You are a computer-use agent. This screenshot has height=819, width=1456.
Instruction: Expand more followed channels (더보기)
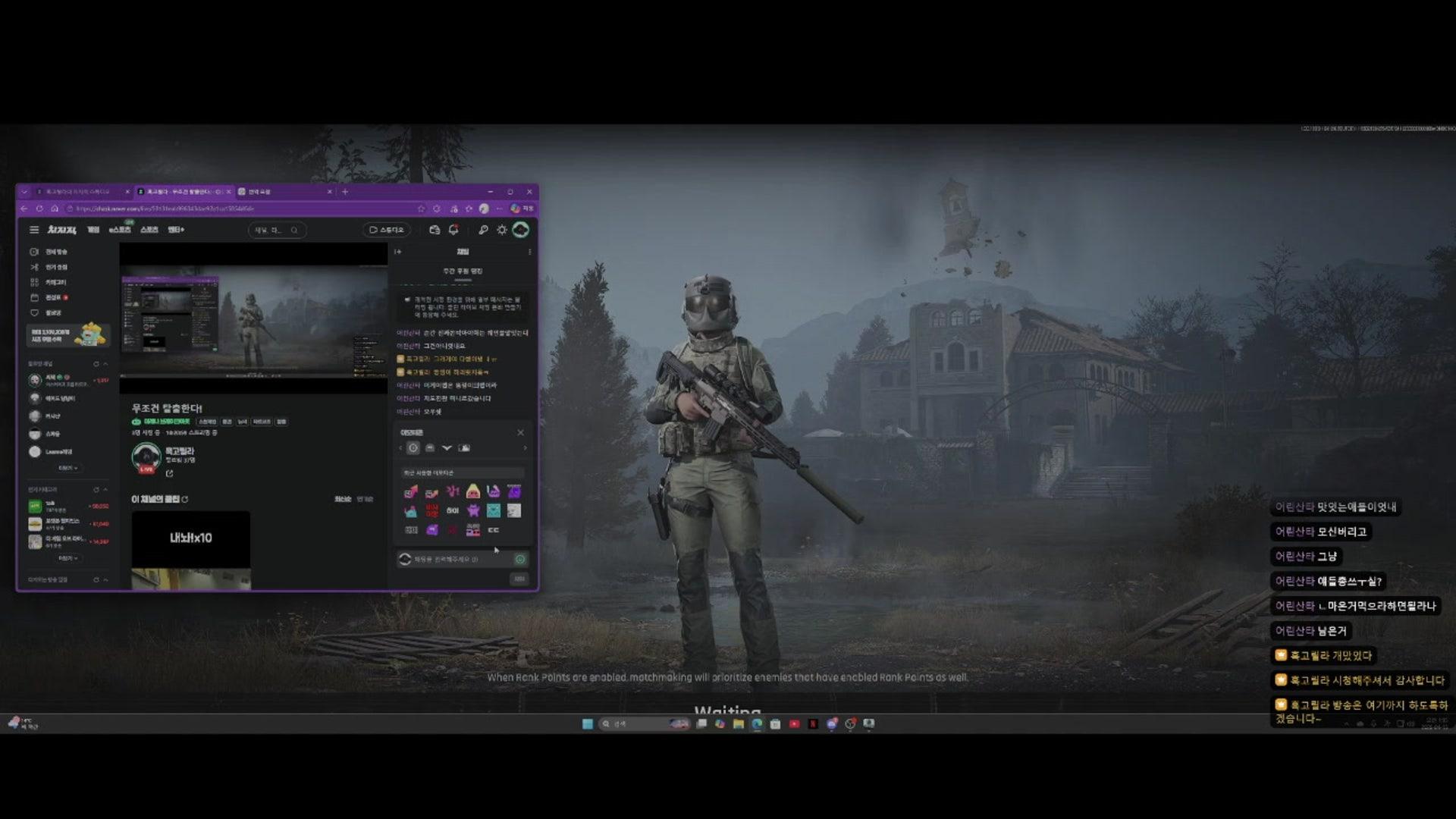[x=67, y=468]
